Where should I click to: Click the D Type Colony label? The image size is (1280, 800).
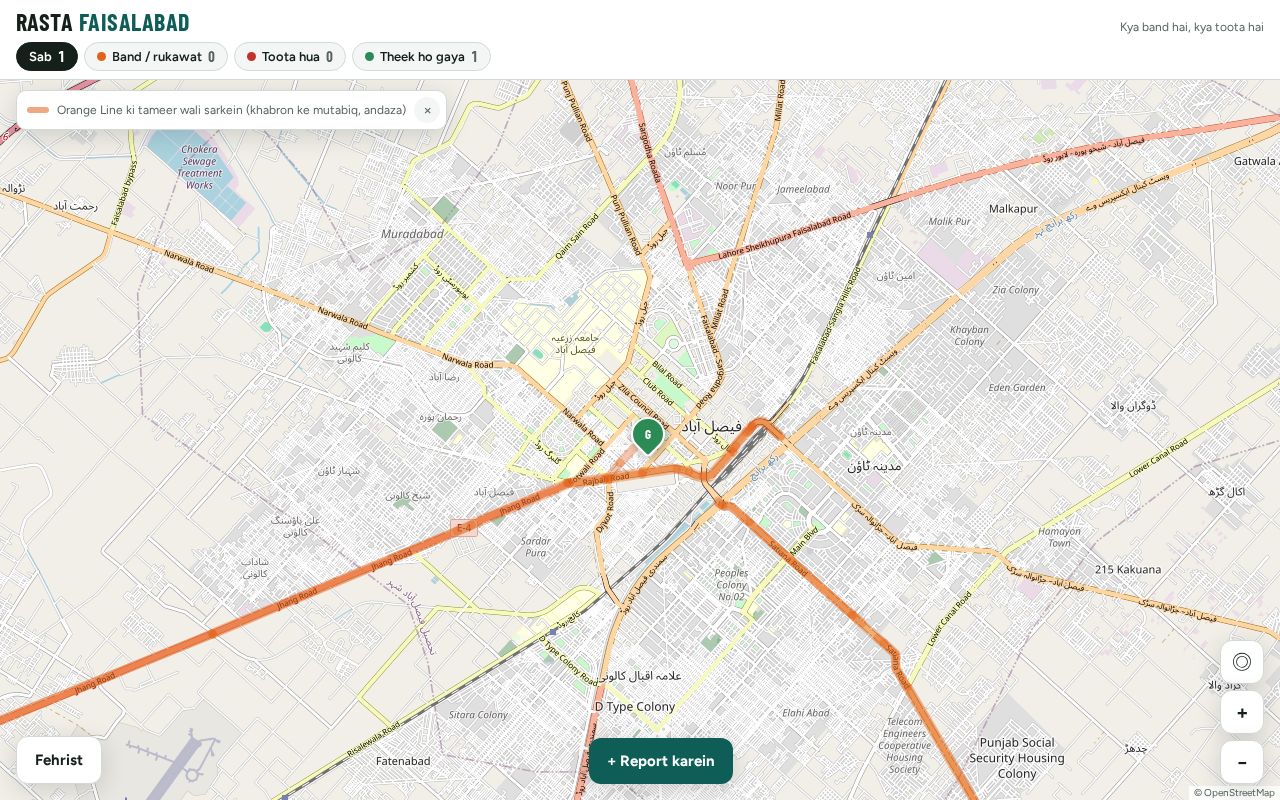click(635, 706)
